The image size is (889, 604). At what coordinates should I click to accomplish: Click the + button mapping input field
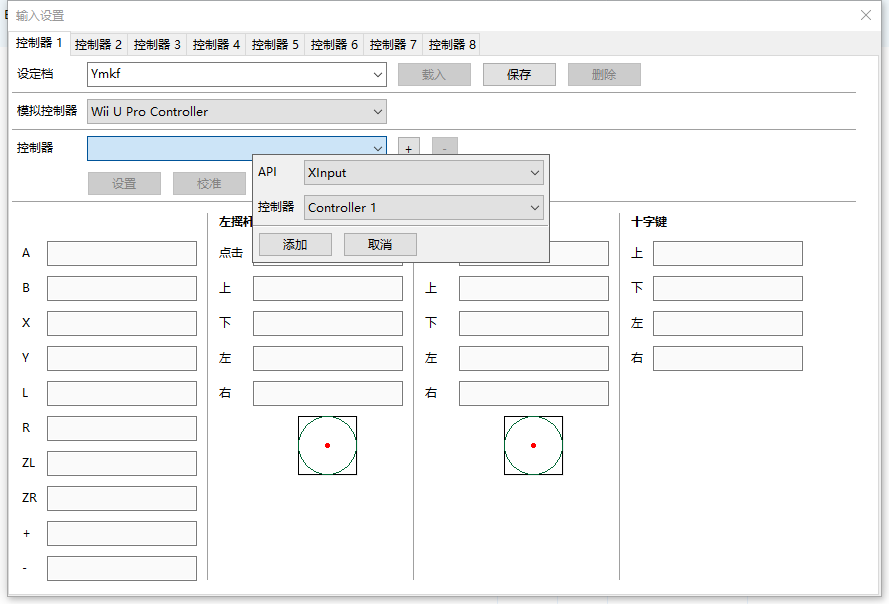122,534
